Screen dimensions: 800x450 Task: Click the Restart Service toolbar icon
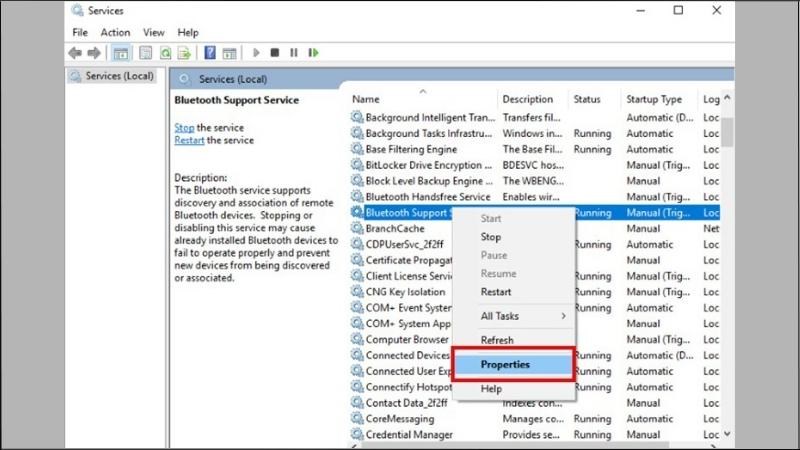pos(313,52)
